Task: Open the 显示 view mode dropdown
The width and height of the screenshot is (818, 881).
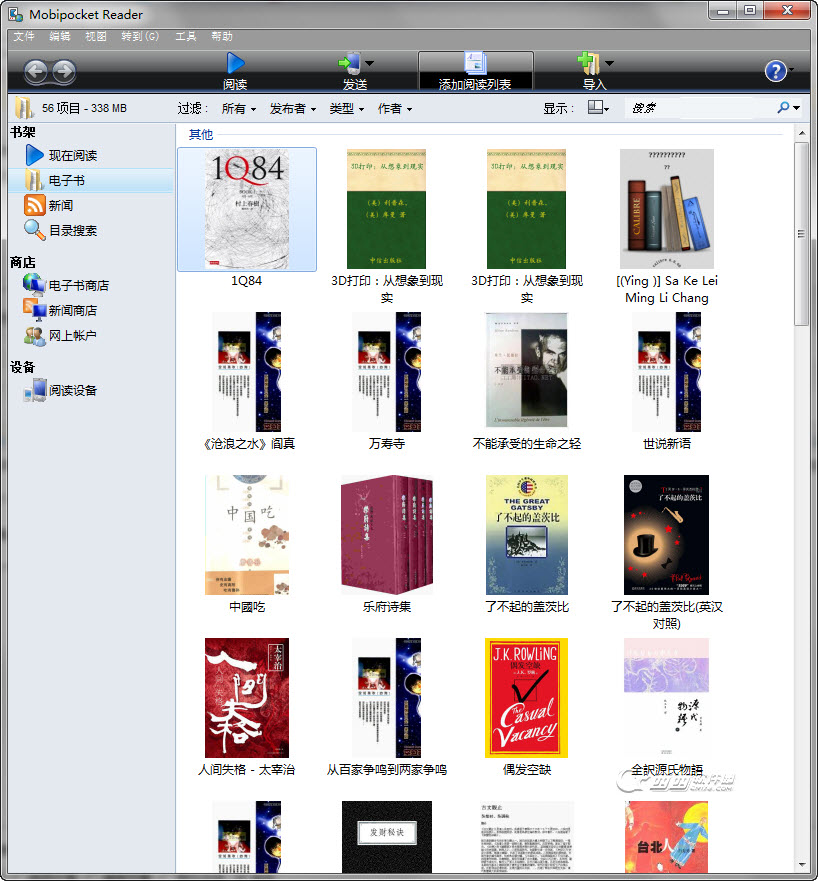Action: (598, 108)
